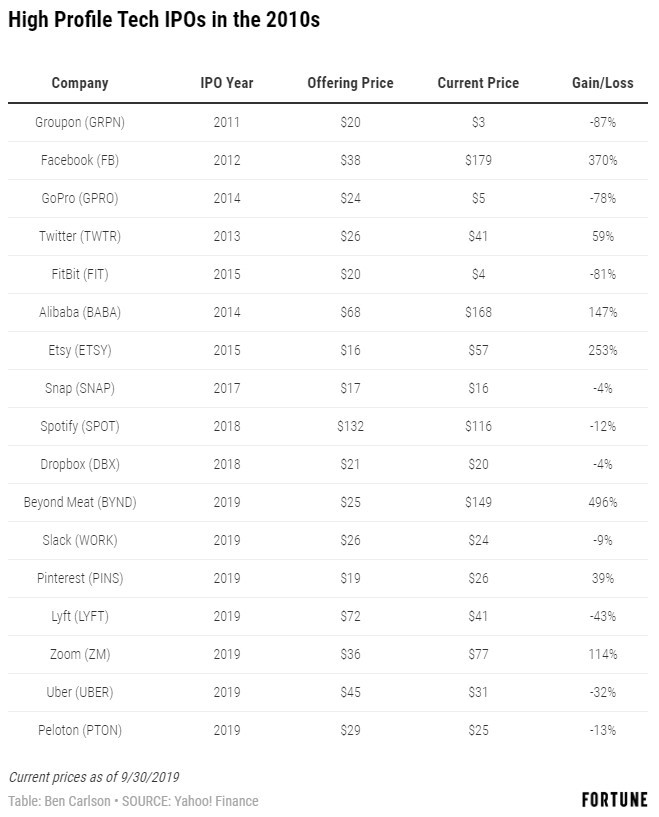Select Spotify's $132 offering price
Image resolution: width=659 pixels, height=817 pixels.
pos(350,426)
